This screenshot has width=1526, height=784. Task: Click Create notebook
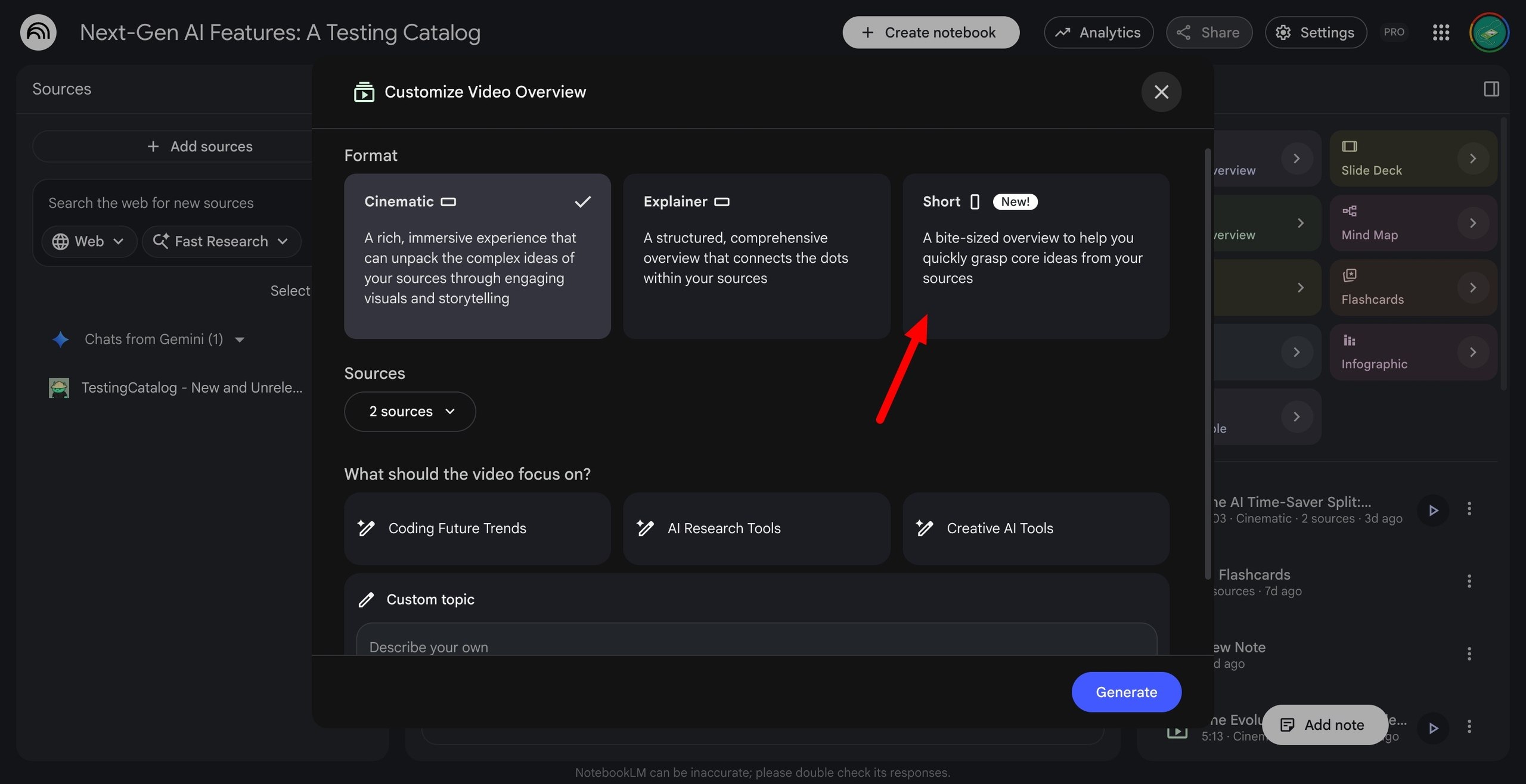[931, 32]
